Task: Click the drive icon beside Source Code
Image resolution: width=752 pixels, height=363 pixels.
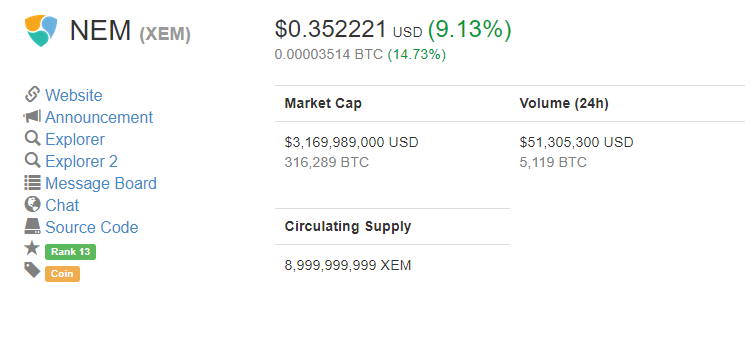Action: pos(32,225)
